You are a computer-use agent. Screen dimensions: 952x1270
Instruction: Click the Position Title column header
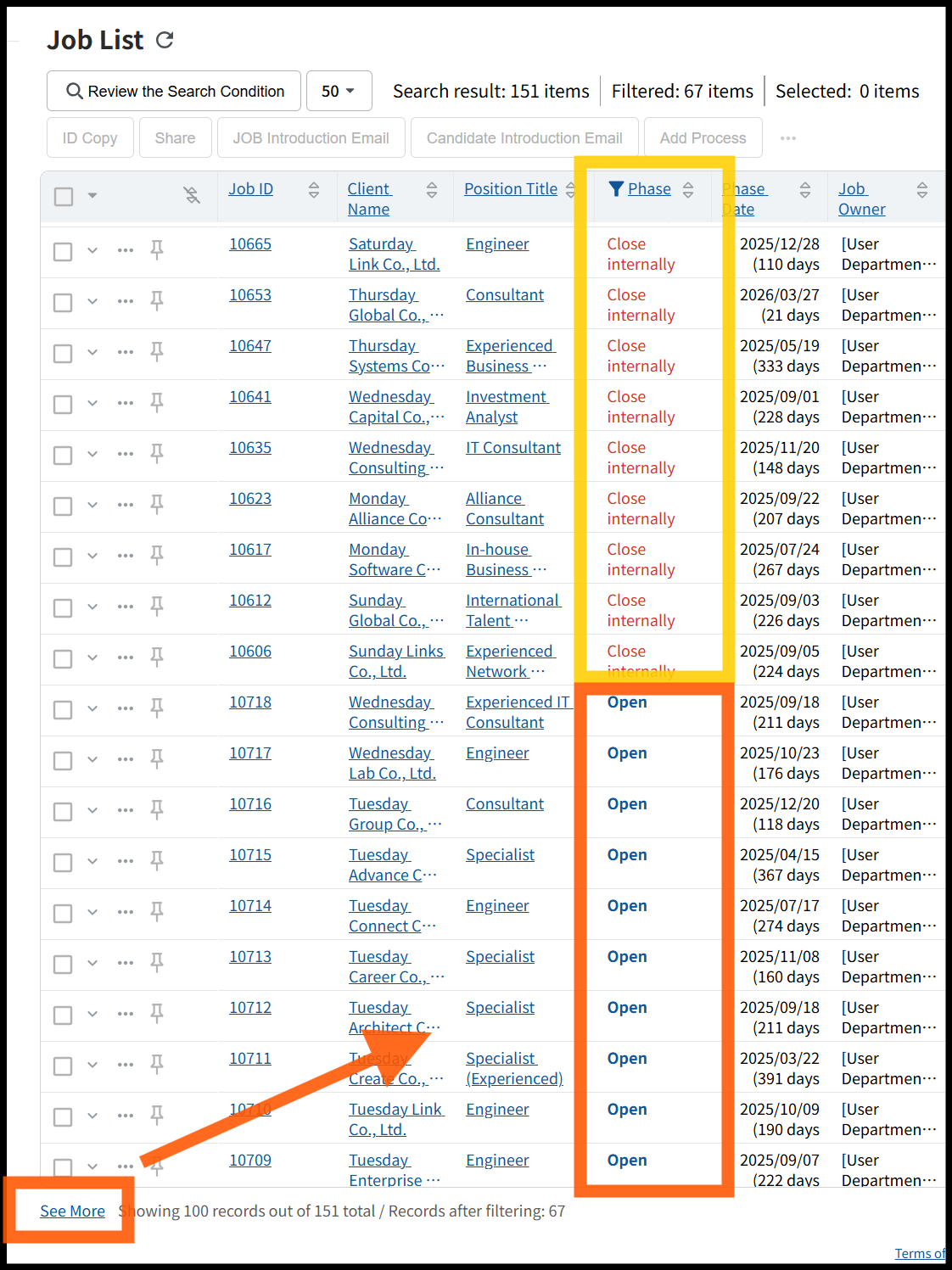[510, 189]
